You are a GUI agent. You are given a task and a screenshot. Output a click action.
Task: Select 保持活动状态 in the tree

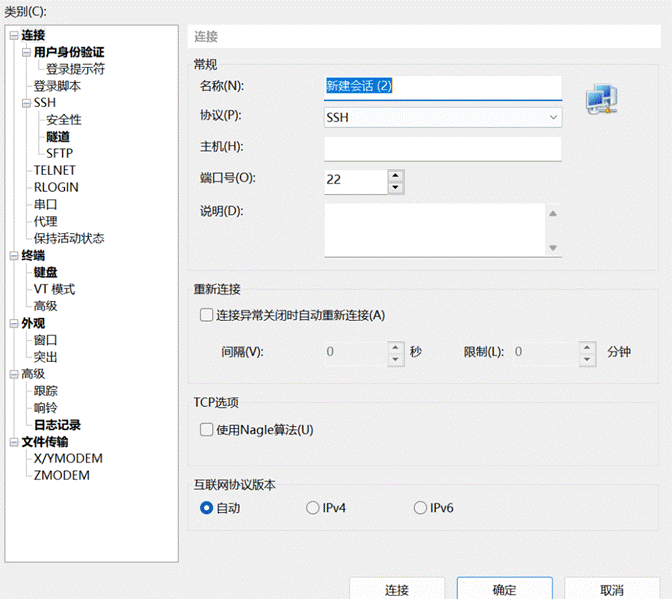coord(69,238)
